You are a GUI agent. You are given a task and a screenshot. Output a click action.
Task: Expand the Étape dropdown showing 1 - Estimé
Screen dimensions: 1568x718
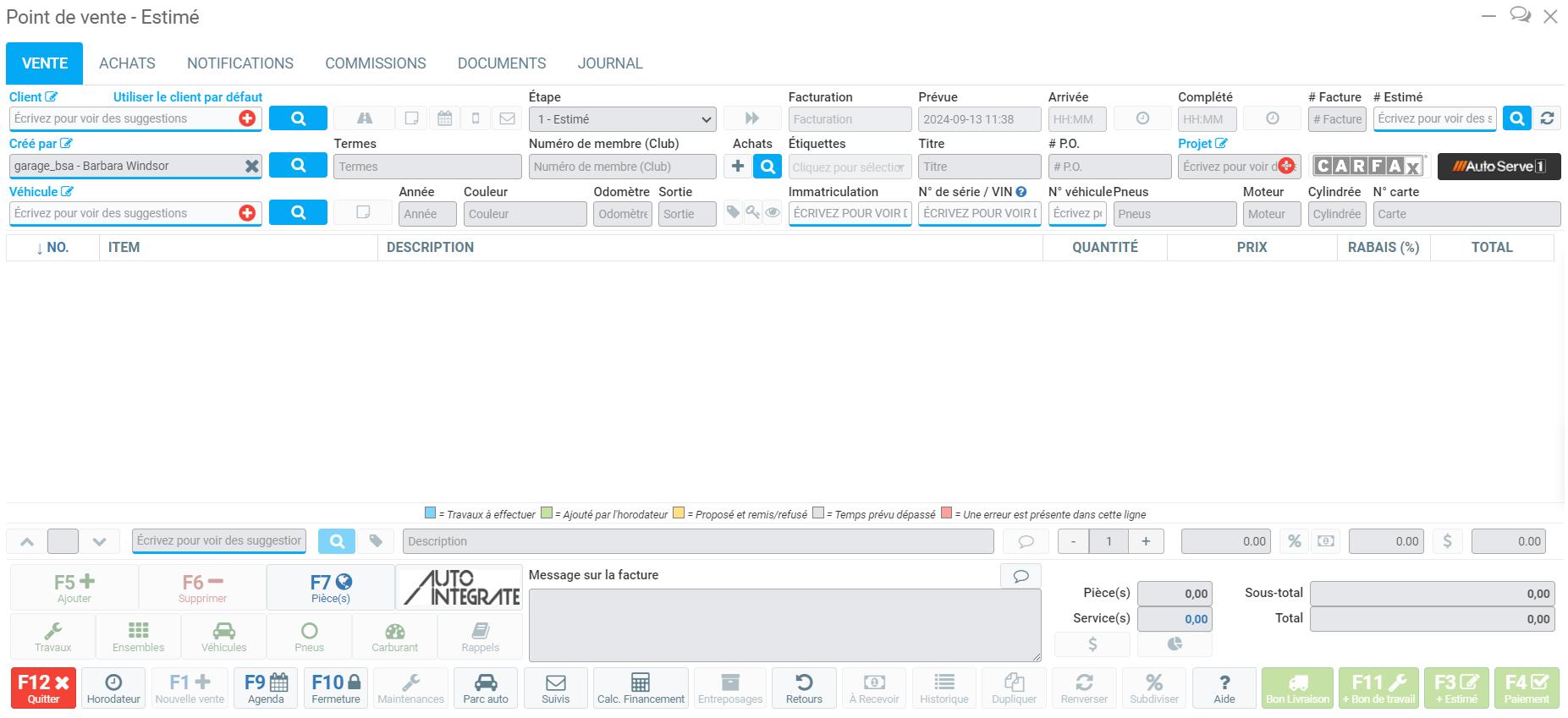[x=622, y=119]
